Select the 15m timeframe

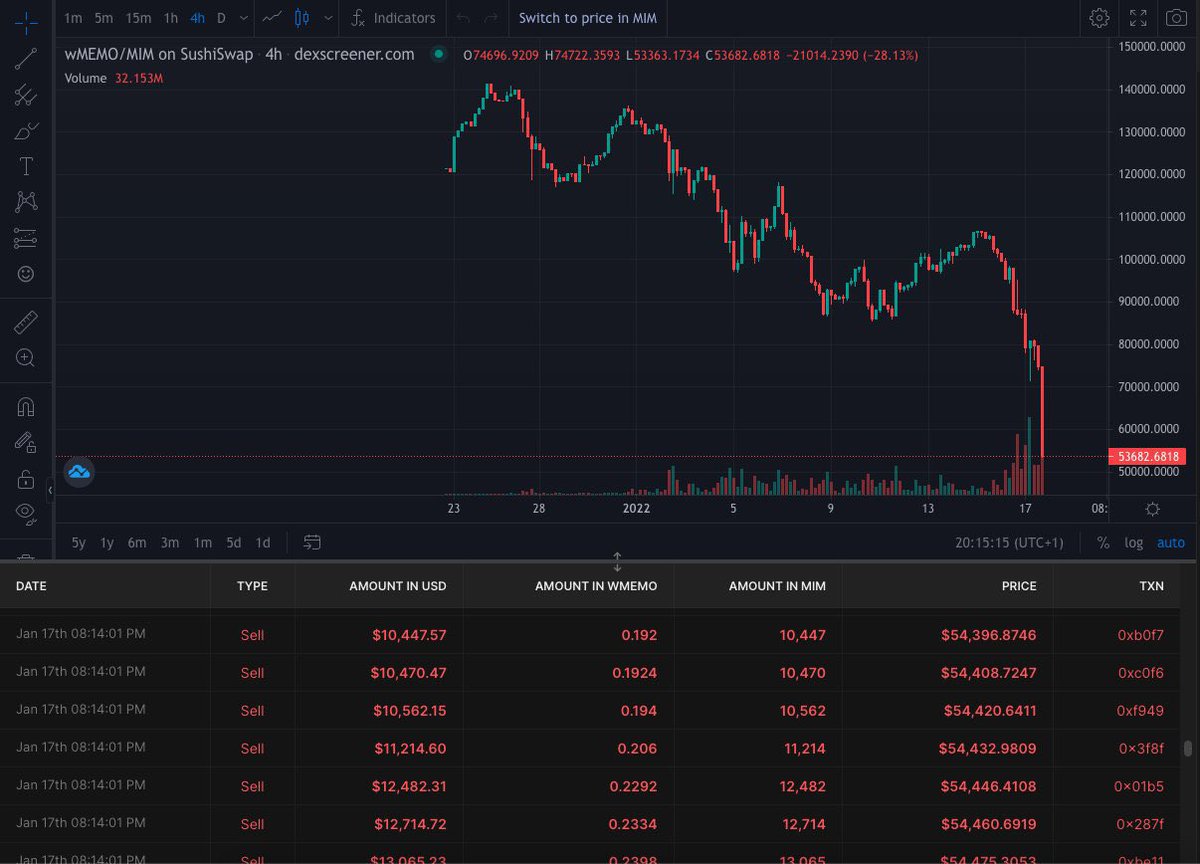(139, 18)
